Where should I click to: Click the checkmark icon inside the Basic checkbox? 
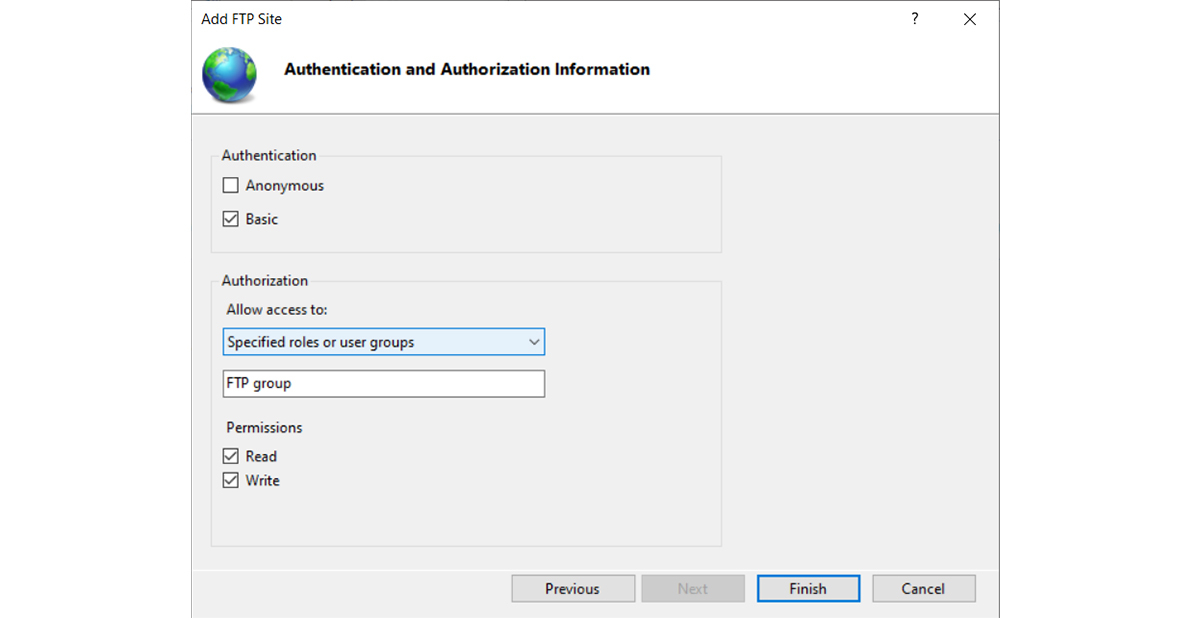coord(230,218)
